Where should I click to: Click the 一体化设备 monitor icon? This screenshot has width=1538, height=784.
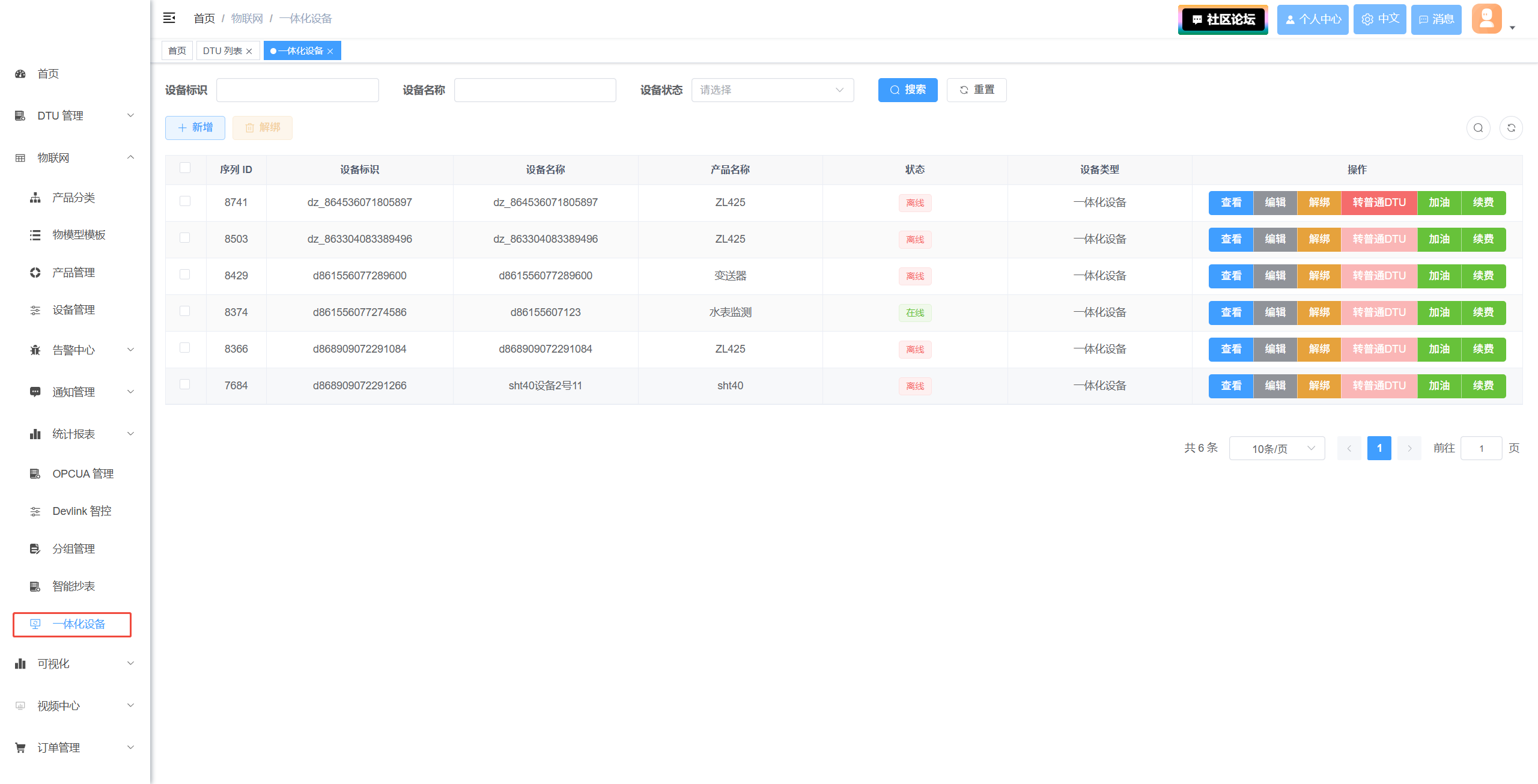(x=35, y=624)
